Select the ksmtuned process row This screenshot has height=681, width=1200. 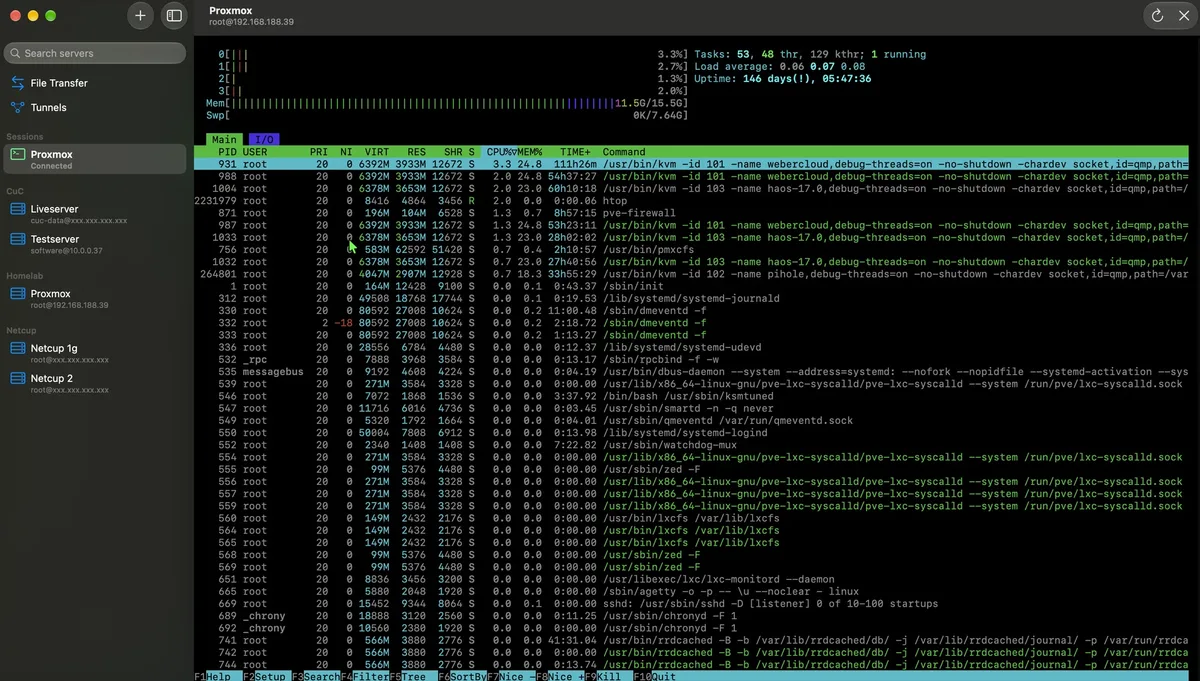pyautogui.click(x=691, y=396)
